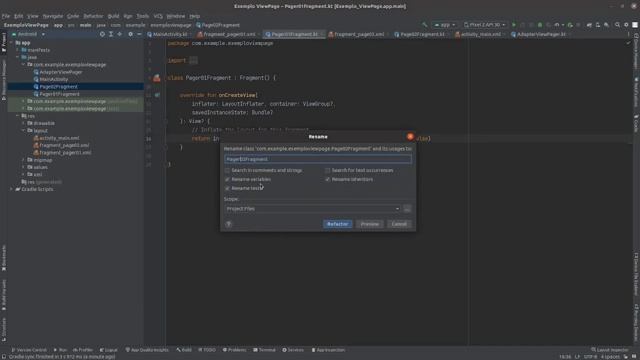
Task: Open the App Inspection tool window
Action: tap(328, 350)
